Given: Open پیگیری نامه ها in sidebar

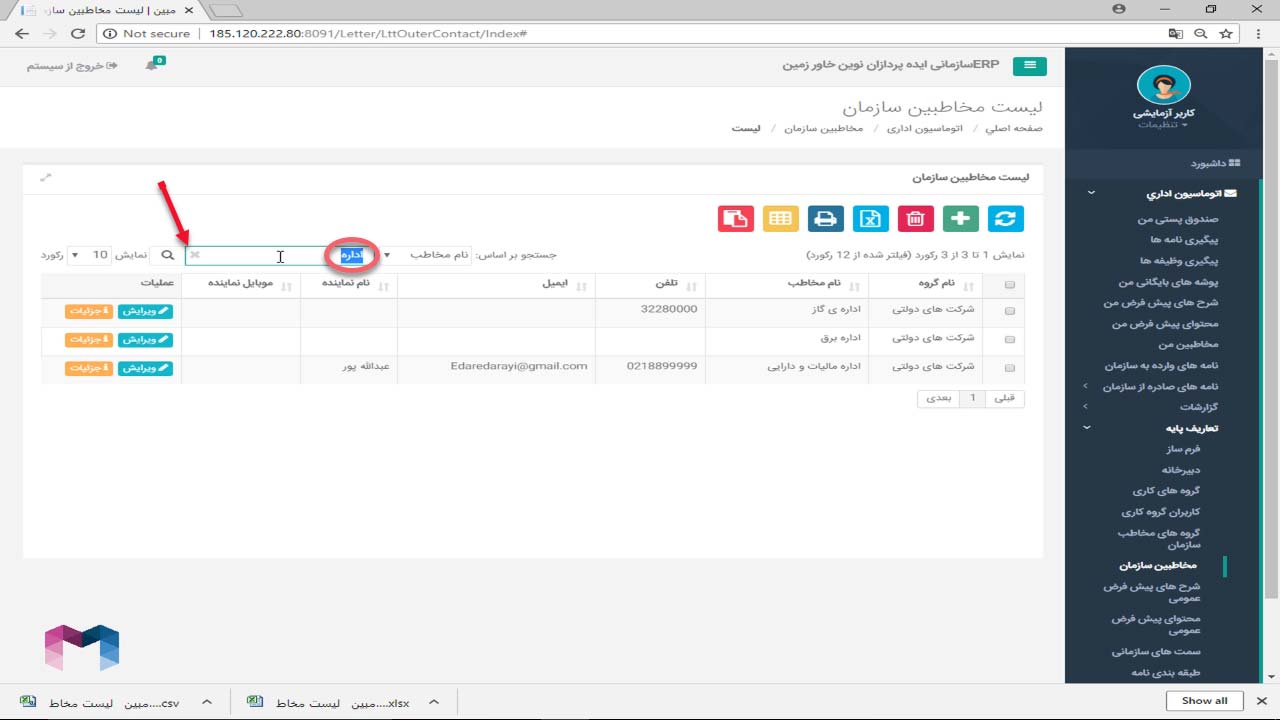Looking at the screenshot, I should [1186, 240].
